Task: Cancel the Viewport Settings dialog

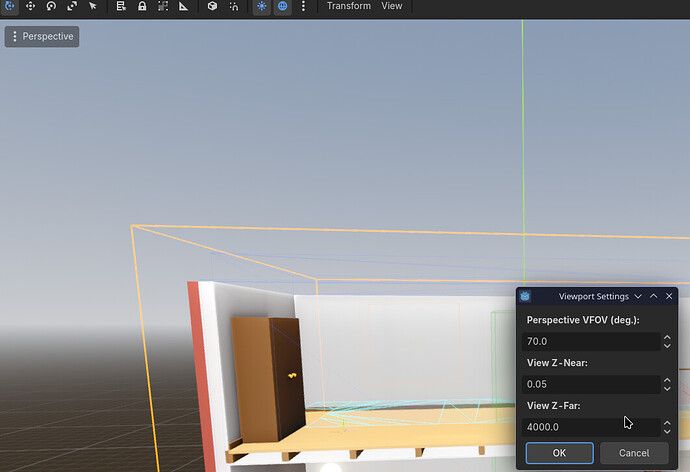Action: [x=634, y=453]
